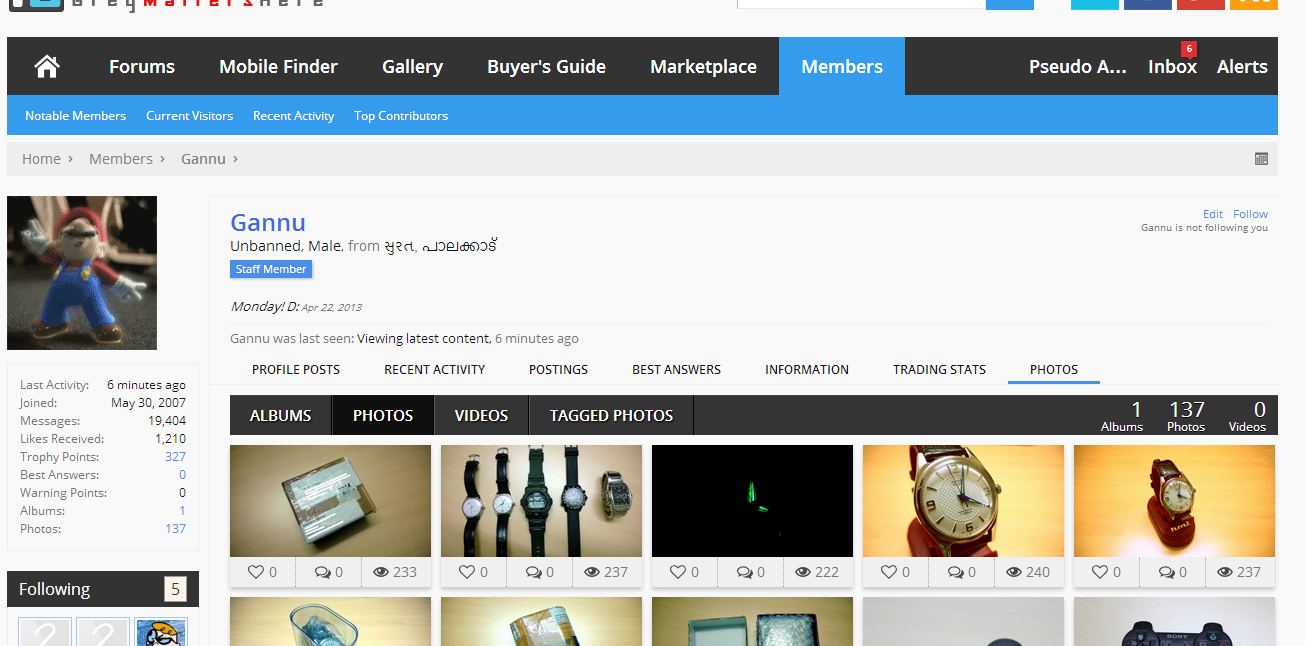
Task: Click the Following count 5
Action: [x=176, y=589]
